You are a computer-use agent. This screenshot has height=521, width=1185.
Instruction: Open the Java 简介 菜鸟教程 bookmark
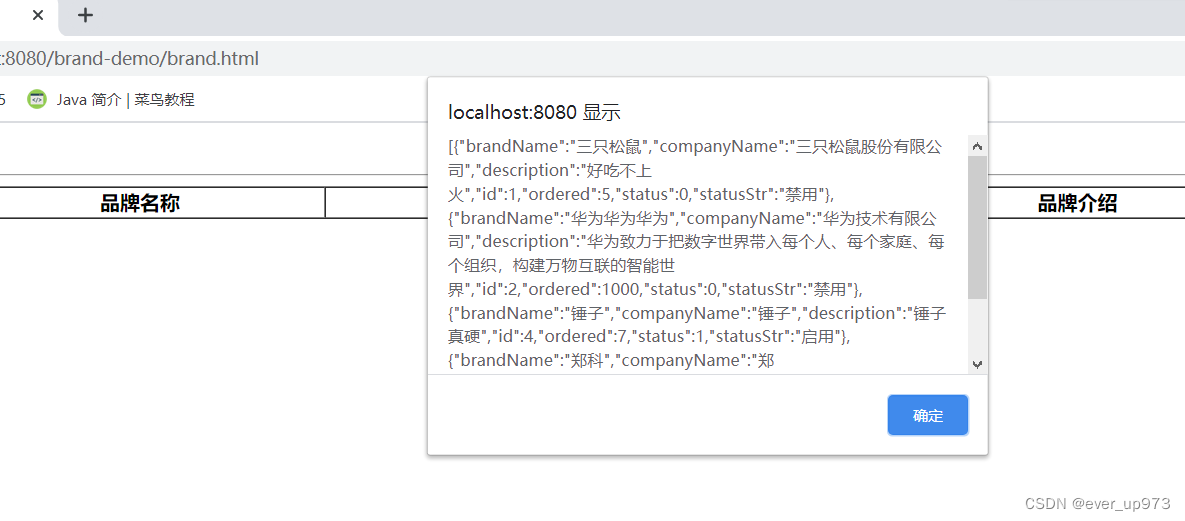[x=110, y=99]
